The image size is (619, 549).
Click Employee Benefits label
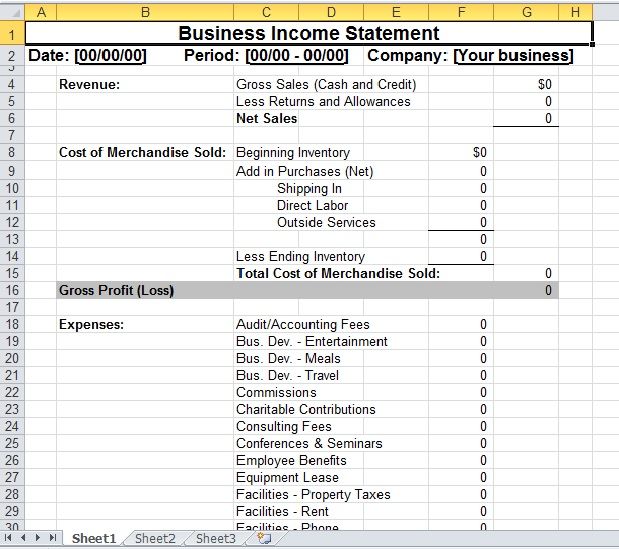pyautogui.click(x=291, y=460)
